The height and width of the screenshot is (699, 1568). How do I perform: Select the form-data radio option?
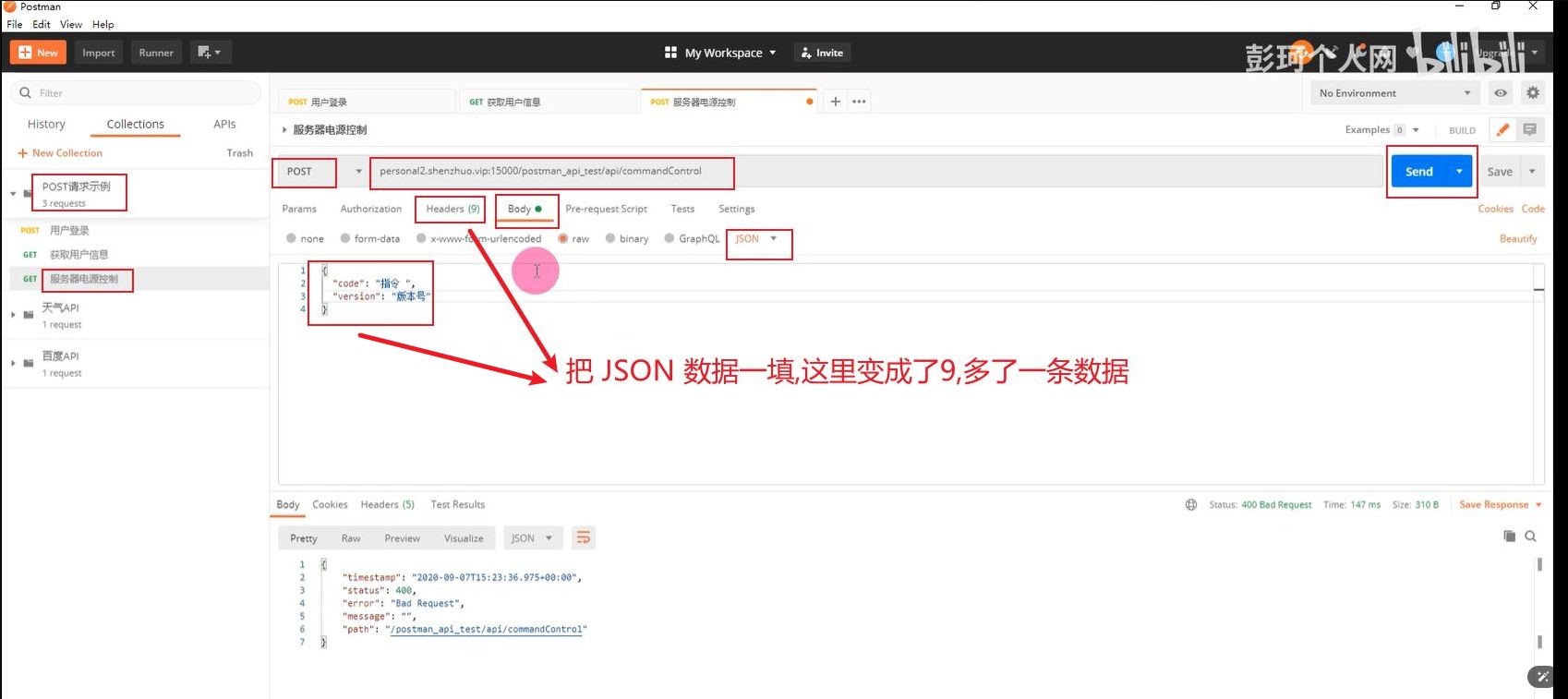click(345, 239)
